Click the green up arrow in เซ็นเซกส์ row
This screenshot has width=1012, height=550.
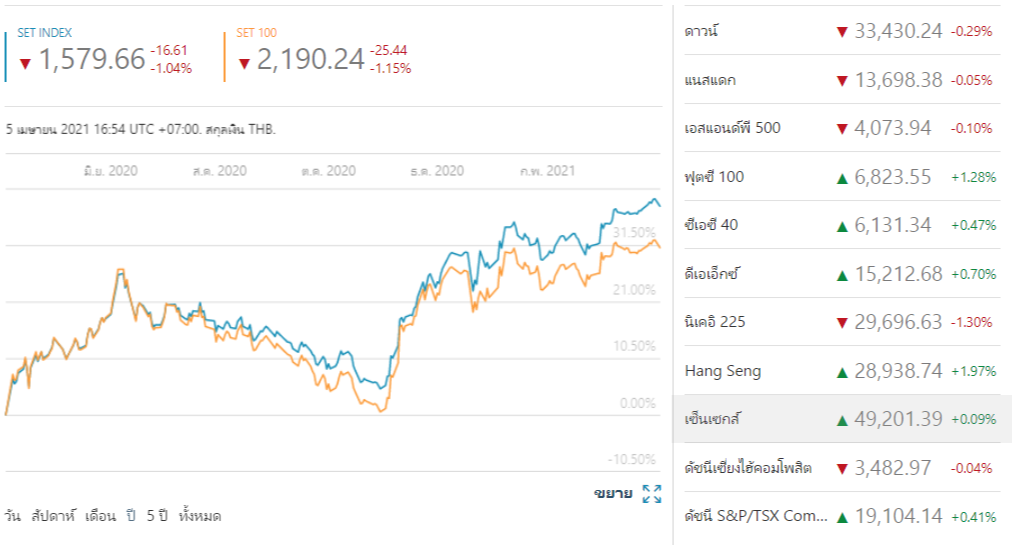tap(841, 420)
